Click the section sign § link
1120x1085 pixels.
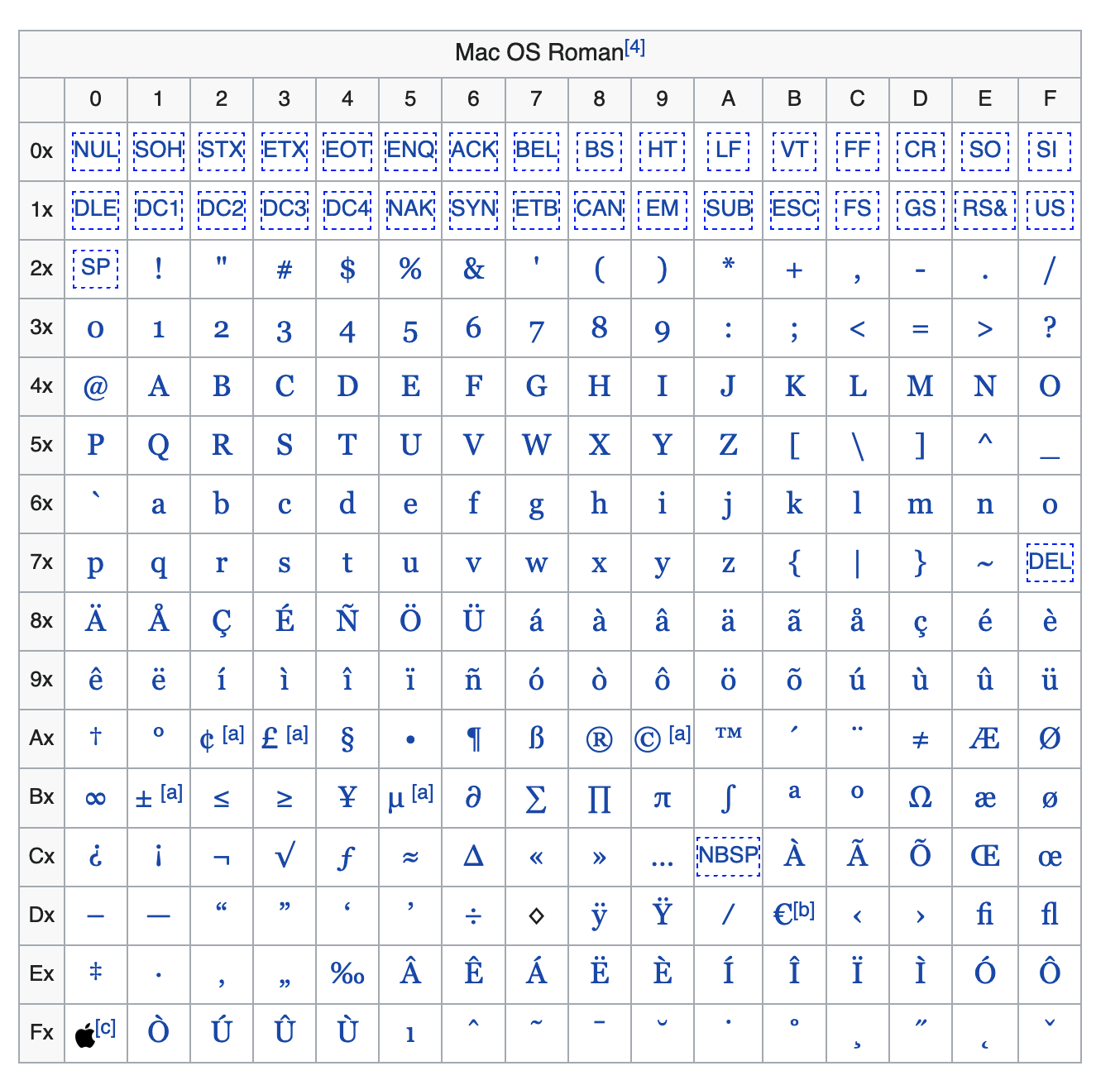tap(347, 738)
